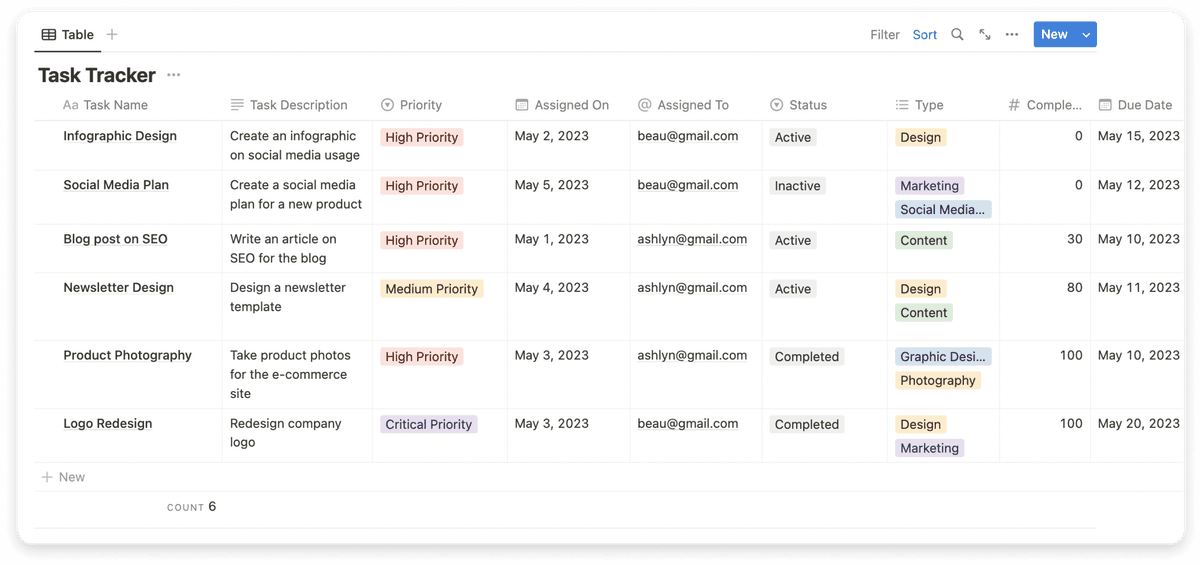Click the blue Sort option
The width and height of the screenshot is (1200, 565).
click(x=925, y=34)
